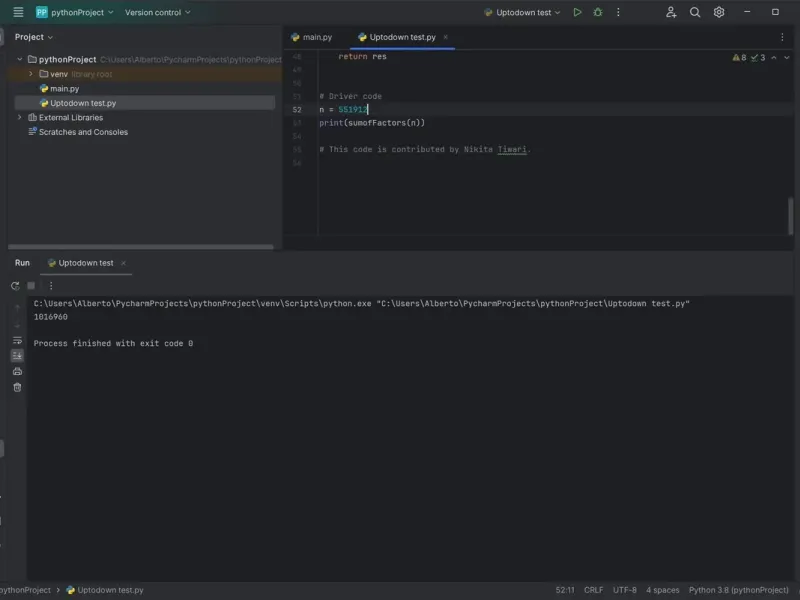Click the Print icon in Run panel
The height and width of the screenshot is (600, 800).
click(x=17, y=371)
